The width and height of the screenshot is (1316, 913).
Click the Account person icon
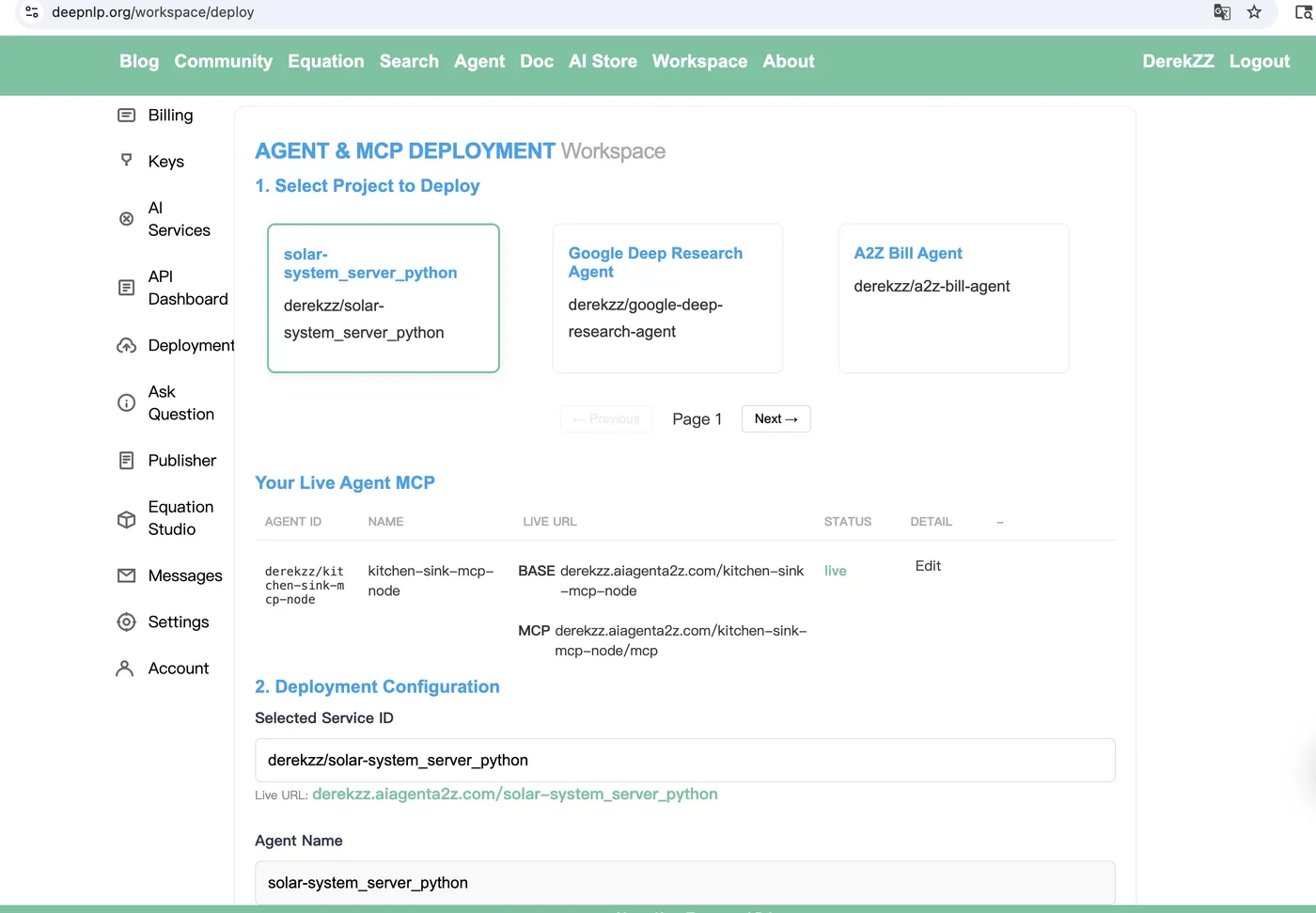click(124, 668)
